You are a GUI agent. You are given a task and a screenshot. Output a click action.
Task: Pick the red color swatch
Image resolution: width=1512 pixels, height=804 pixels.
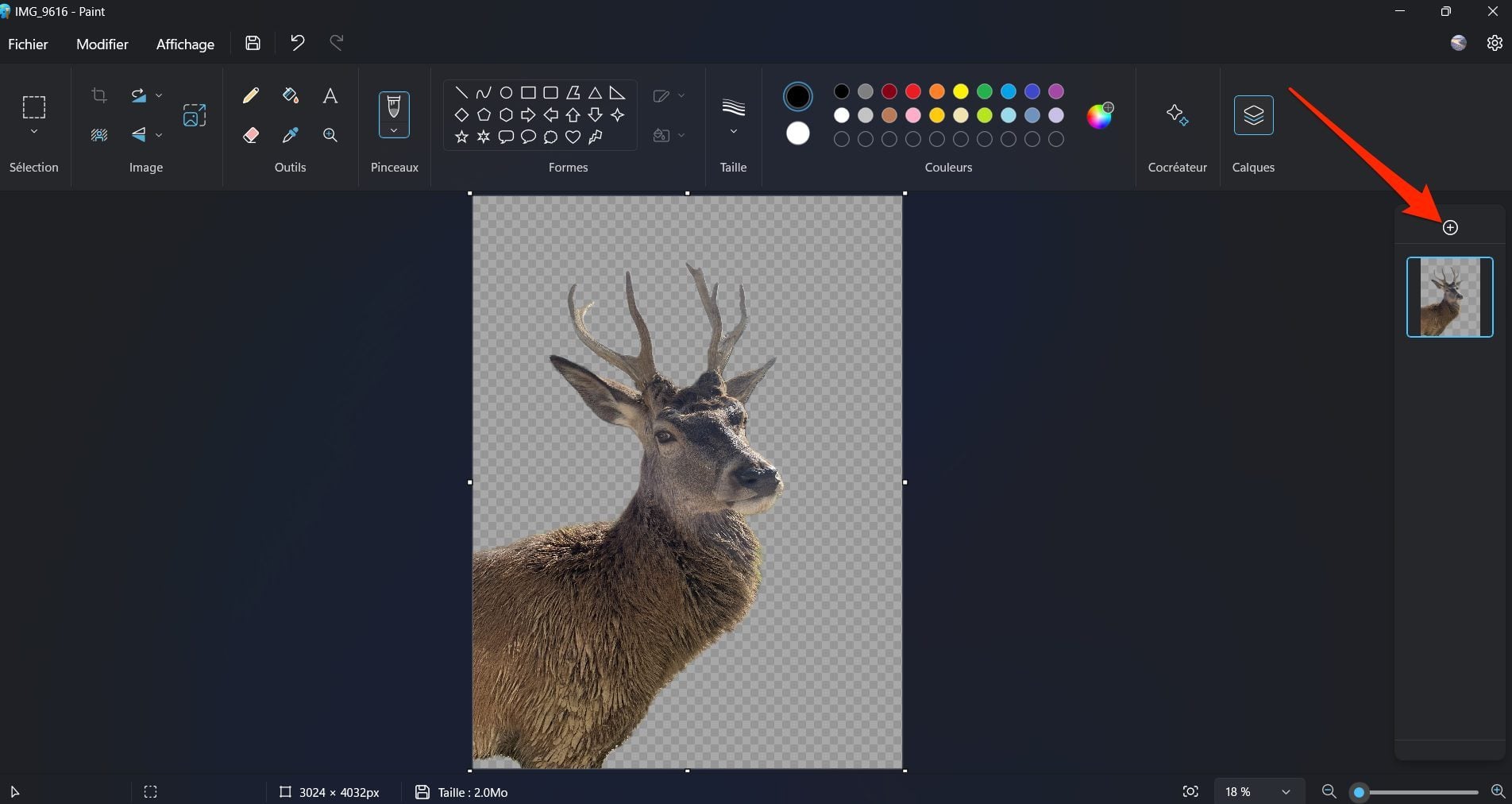(913, 91)
